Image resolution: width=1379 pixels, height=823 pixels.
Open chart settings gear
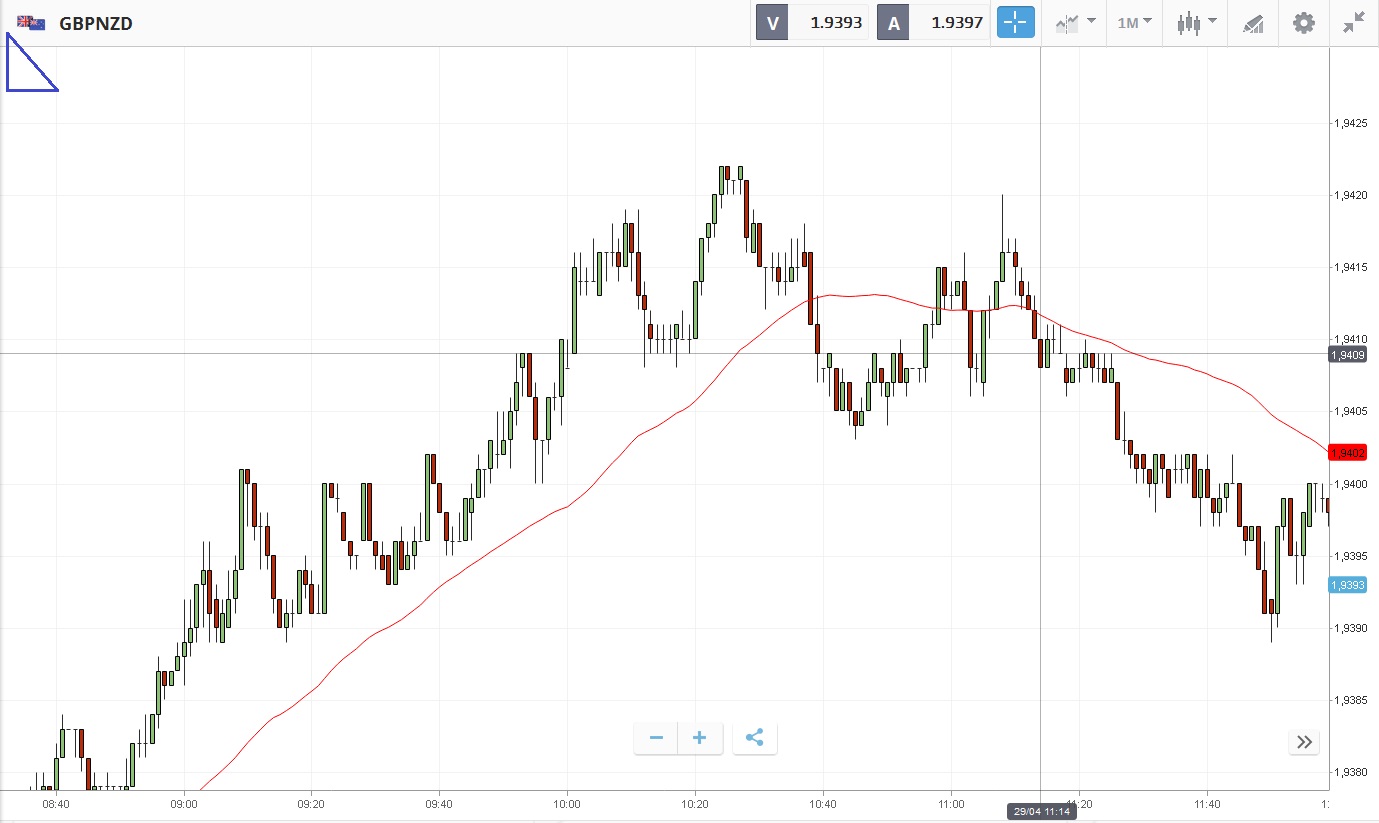pos(1304,22)
